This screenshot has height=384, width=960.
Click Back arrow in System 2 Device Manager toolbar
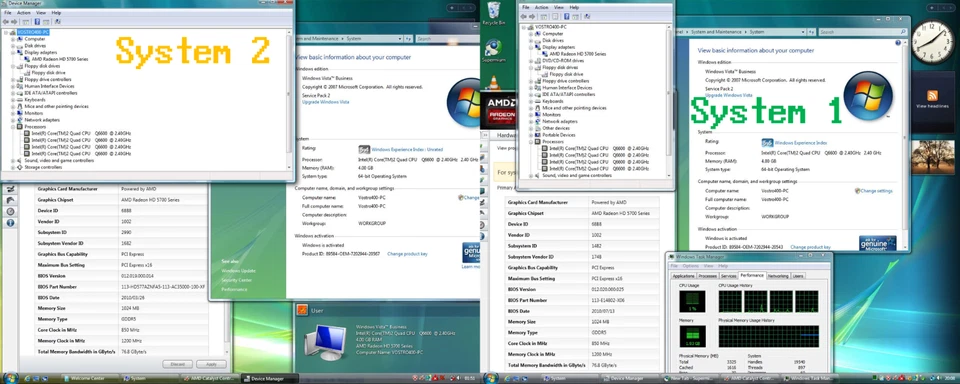click(6, 21)
